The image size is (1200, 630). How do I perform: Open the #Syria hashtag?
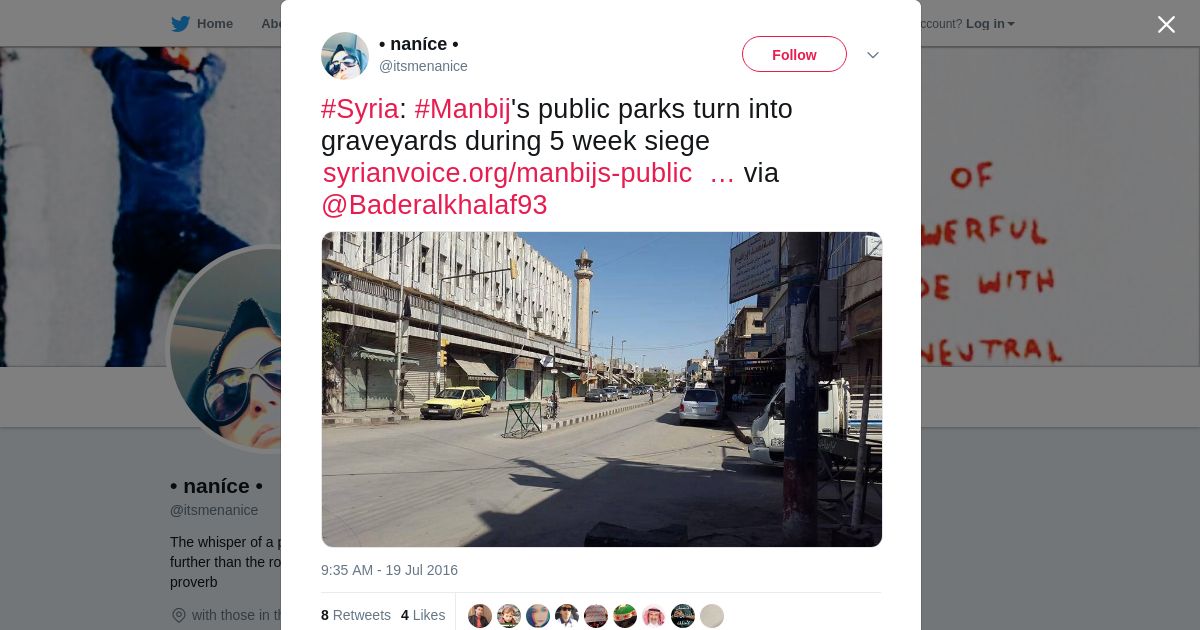coord(360,109)
